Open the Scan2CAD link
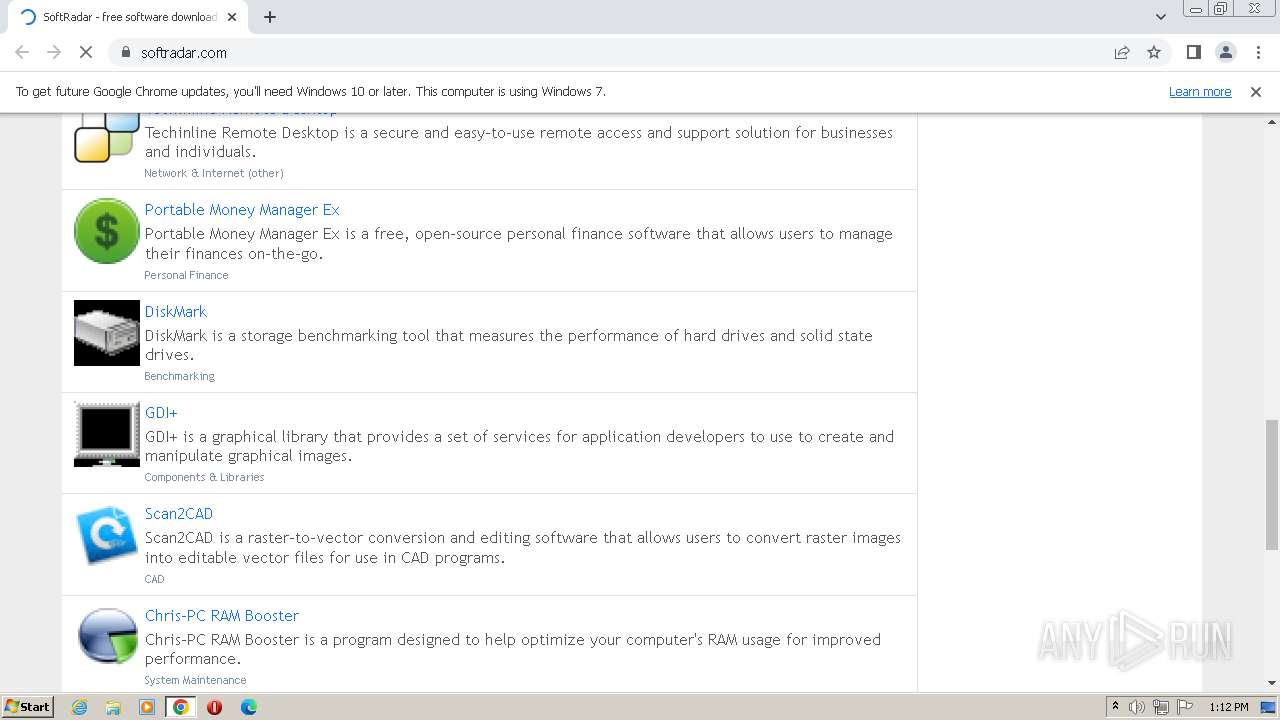 pyautogui.click(x=179, y=513)
